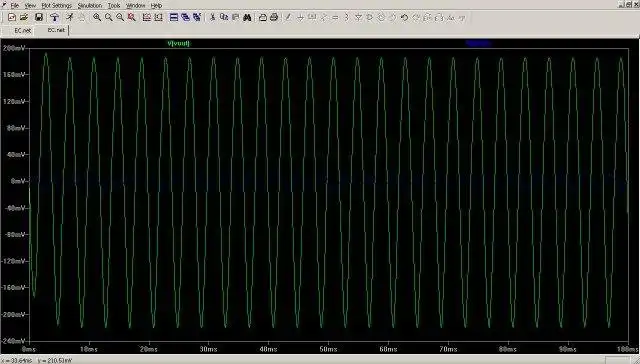Screen dimensions: 640x364
Task: Open Print Setup icon
Action: pyautogui.click(x=262, y=17)
